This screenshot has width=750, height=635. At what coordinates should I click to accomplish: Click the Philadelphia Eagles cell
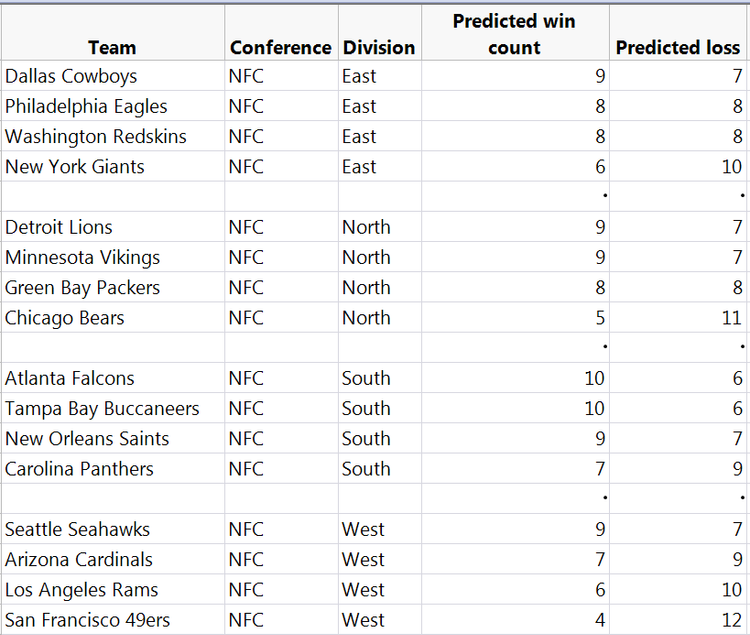tap(86, 106)
